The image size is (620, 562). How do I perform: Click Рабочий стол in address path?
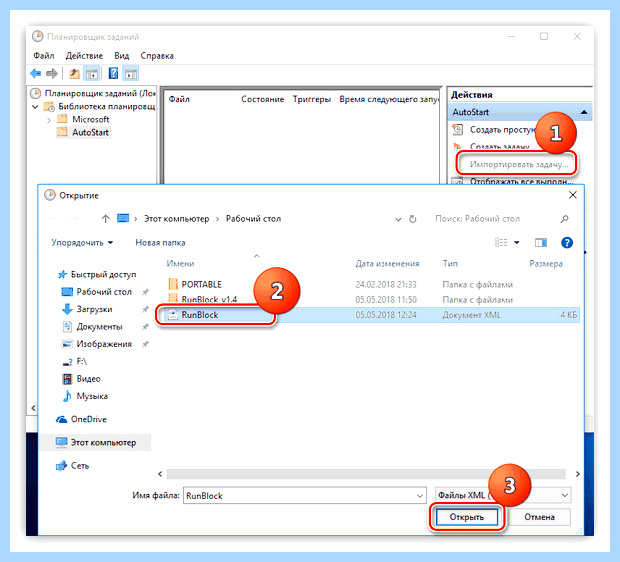[253, 219]
